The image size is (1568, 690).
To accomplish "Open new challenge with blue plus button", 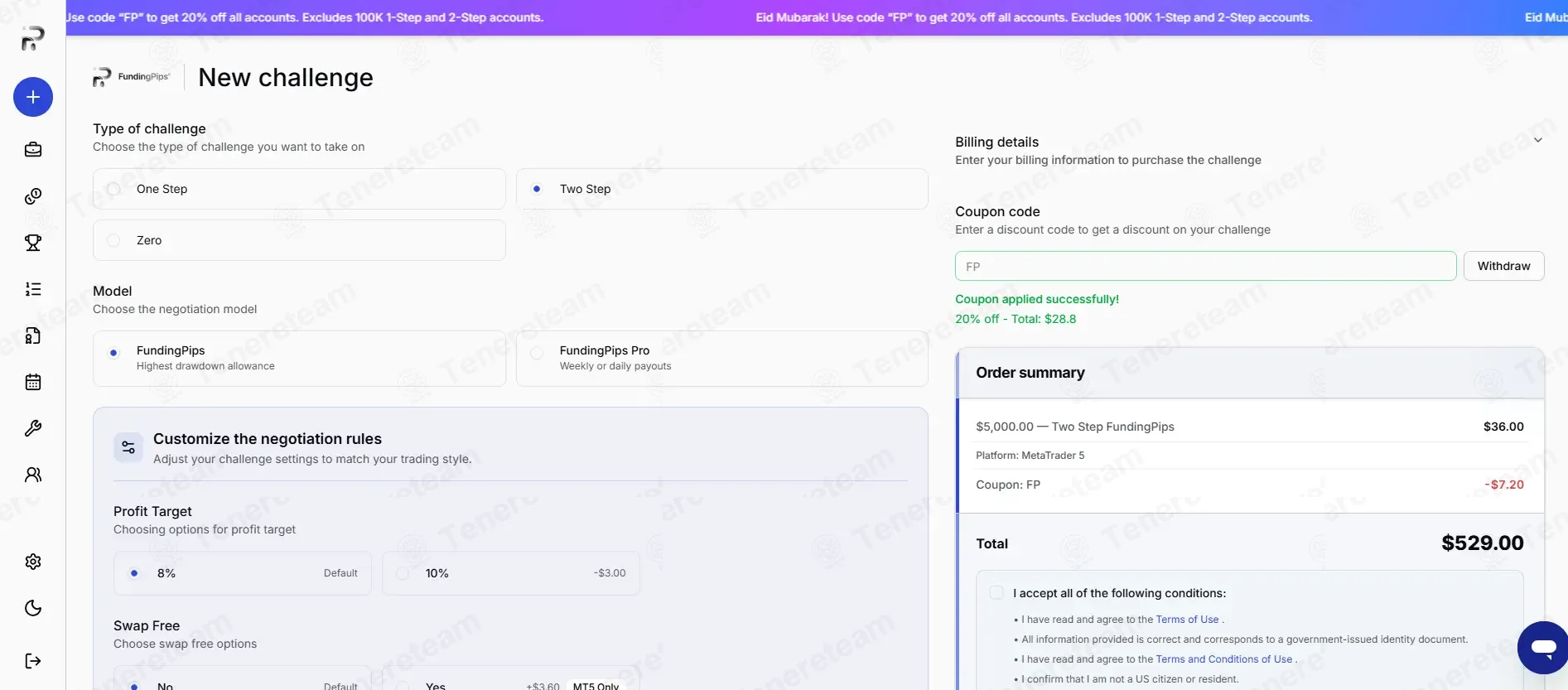I will tap(33, 97).
